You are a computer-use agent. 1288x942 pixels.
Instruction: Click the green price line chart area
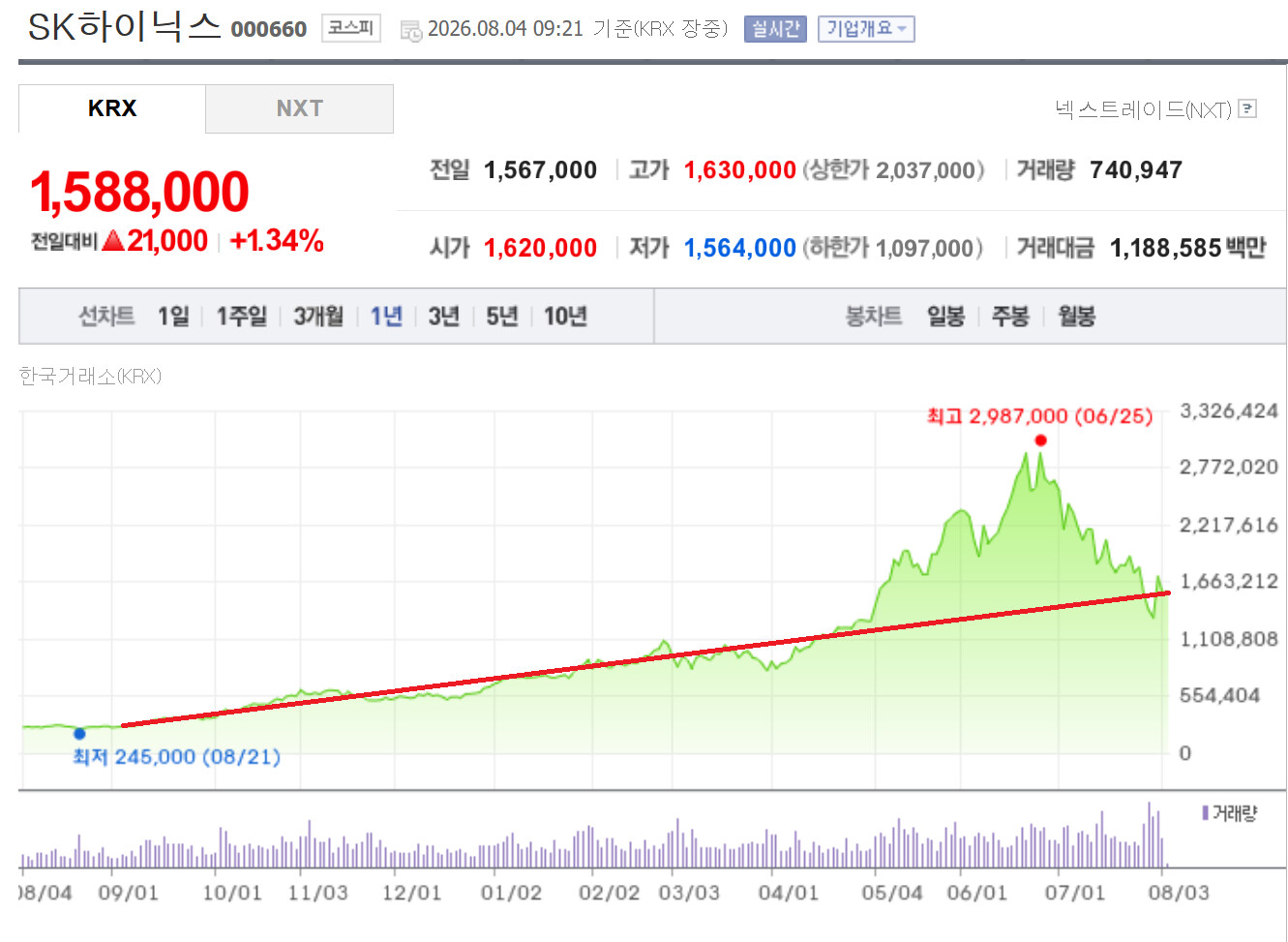(x=594, y=600)
